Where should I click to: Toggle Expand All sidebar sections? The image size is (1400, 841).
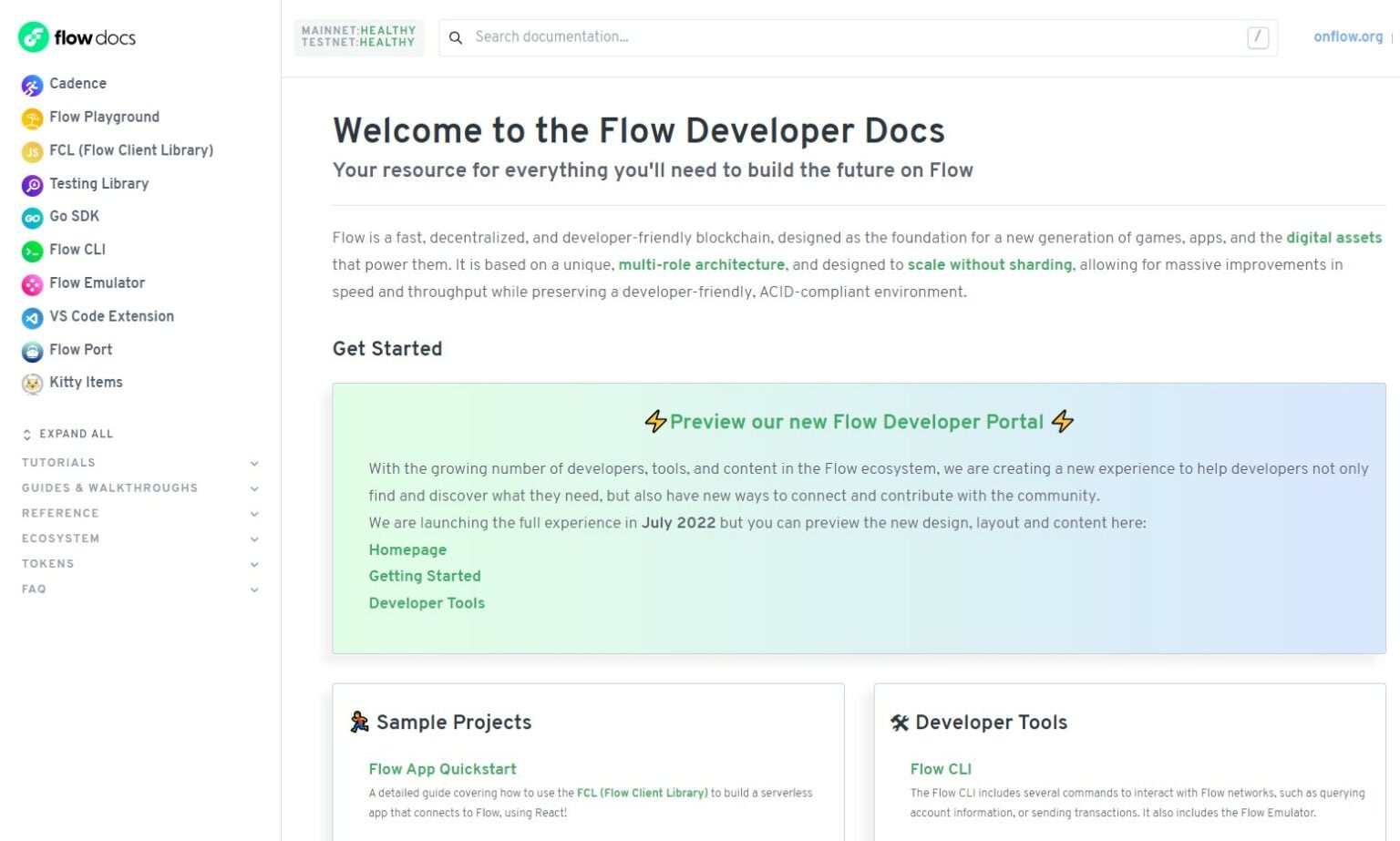coord(68,435)
